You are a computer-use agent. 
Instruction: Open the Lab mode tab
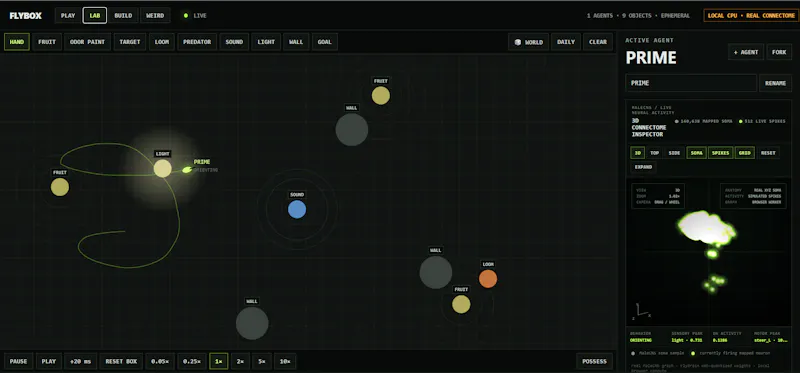[95, 16]
